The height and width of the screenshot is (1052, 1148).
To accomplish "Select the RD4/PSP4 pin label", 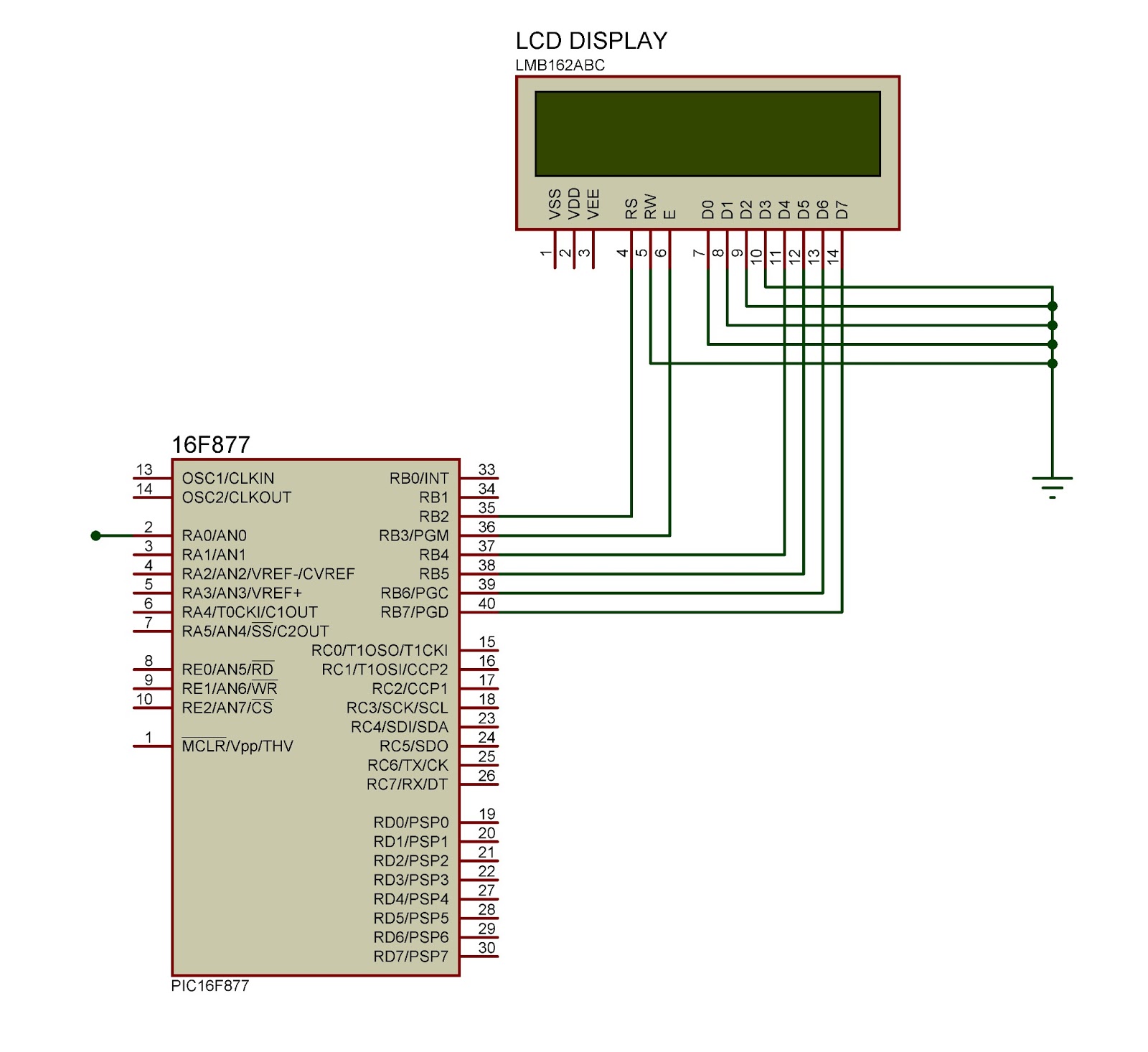I will (411, 899).
